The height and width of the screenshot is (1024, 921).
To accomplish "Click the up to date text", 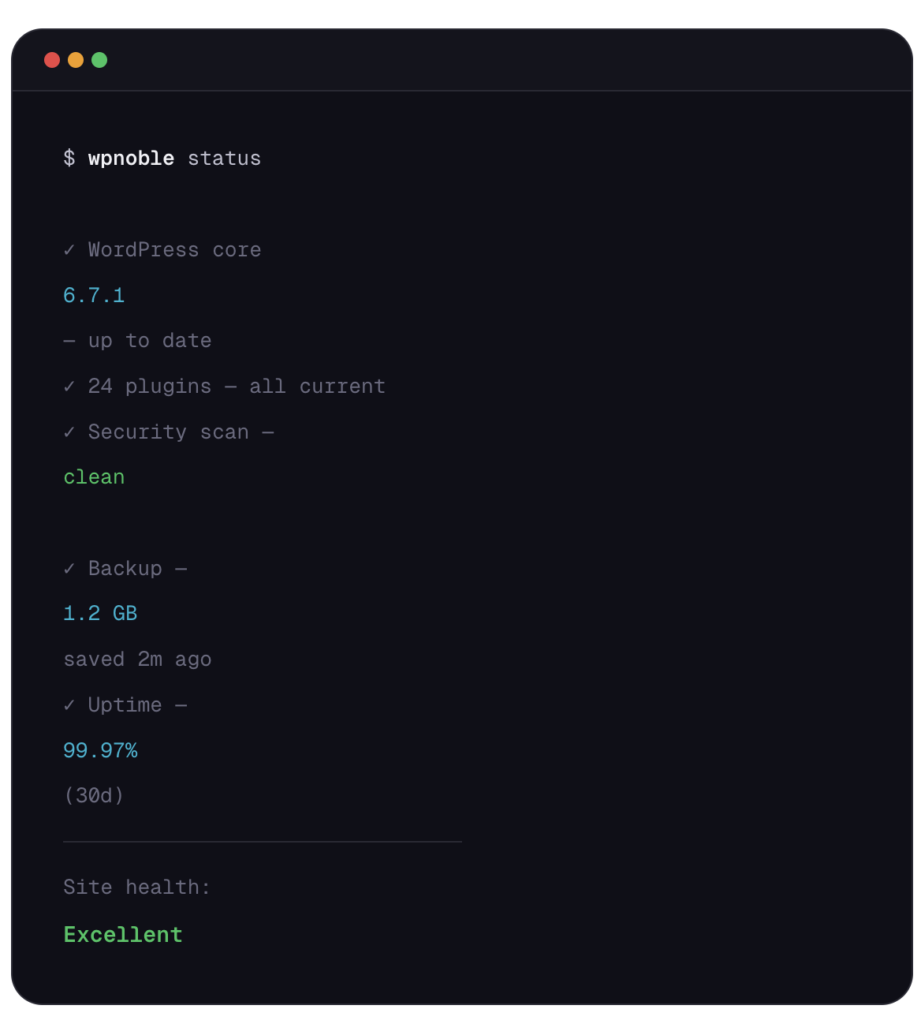I will click(149, 341).
